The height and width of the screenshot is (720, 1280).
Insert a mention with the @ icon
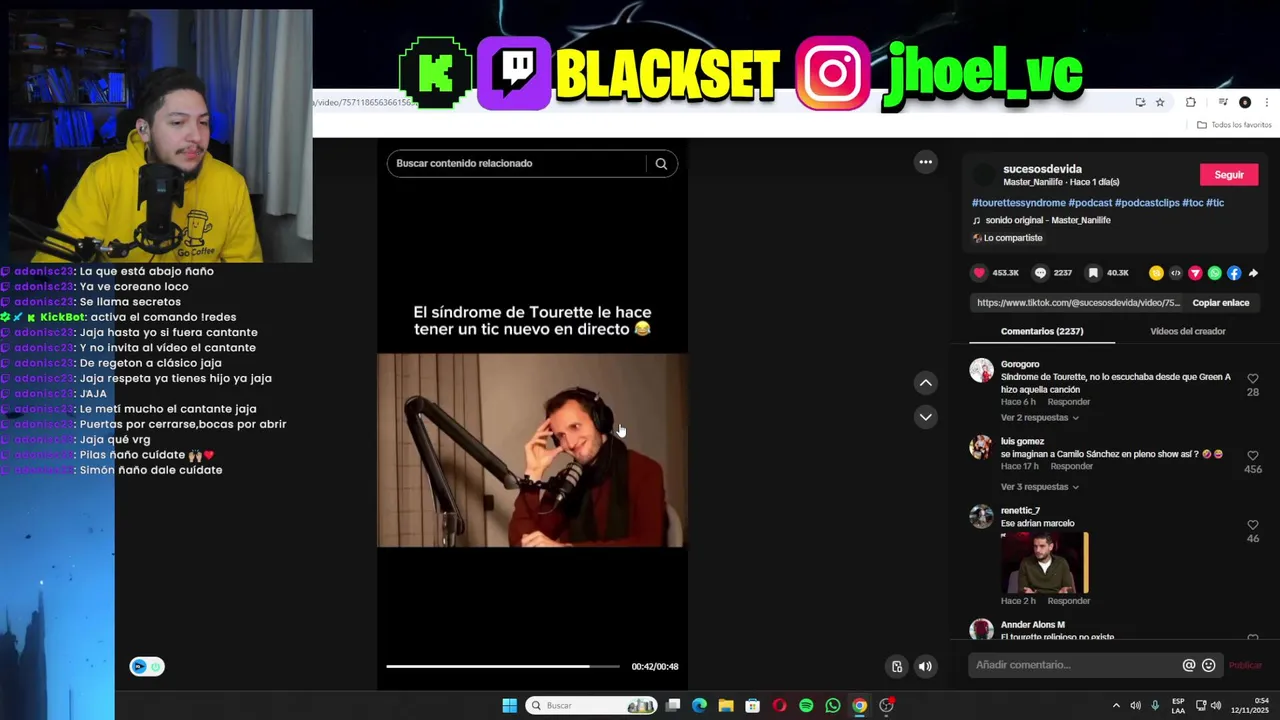click(1189, 665)
